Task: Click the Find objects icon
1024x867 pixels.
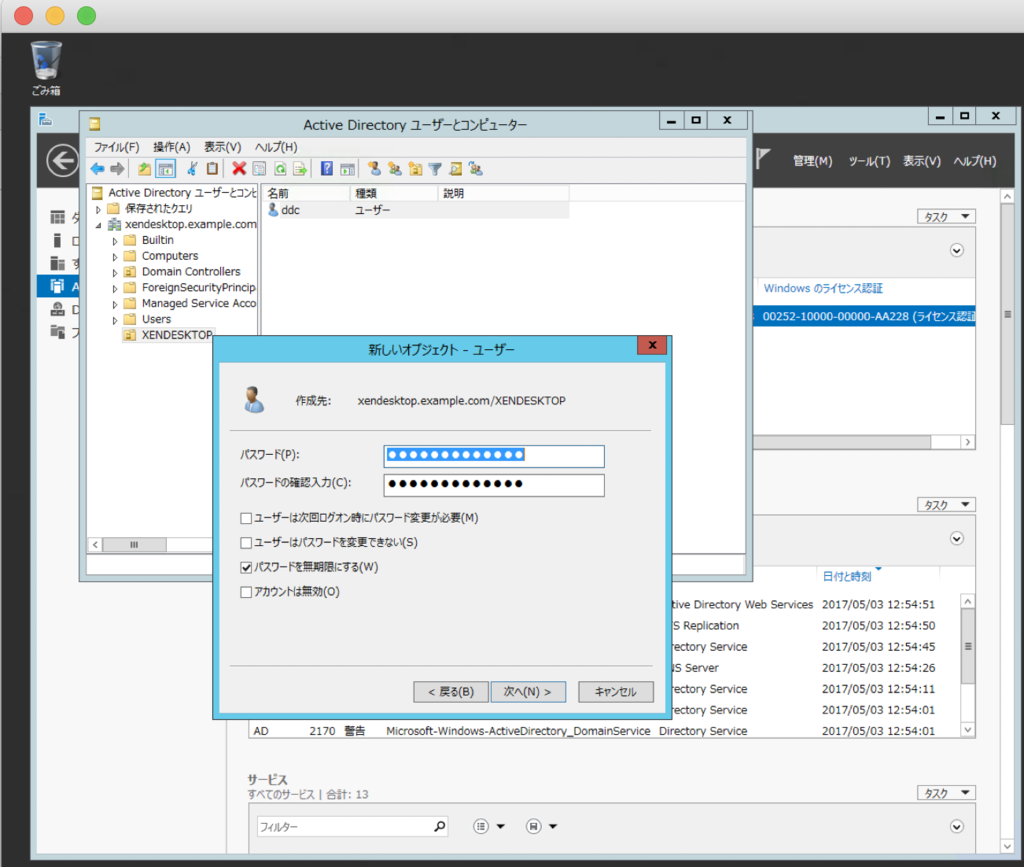Action: click(x=455, y=169)
